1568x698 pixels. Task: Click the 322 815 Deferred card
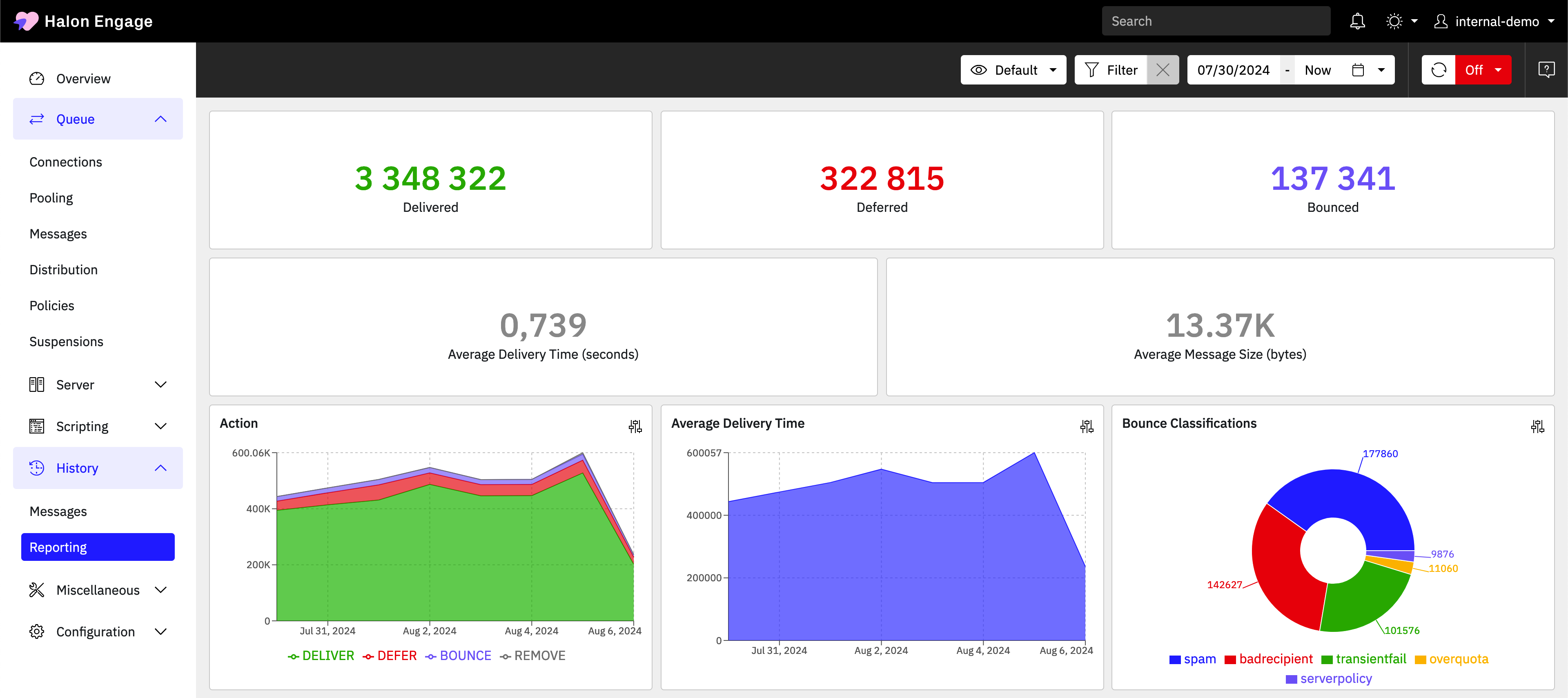click(x=882, y=180)
